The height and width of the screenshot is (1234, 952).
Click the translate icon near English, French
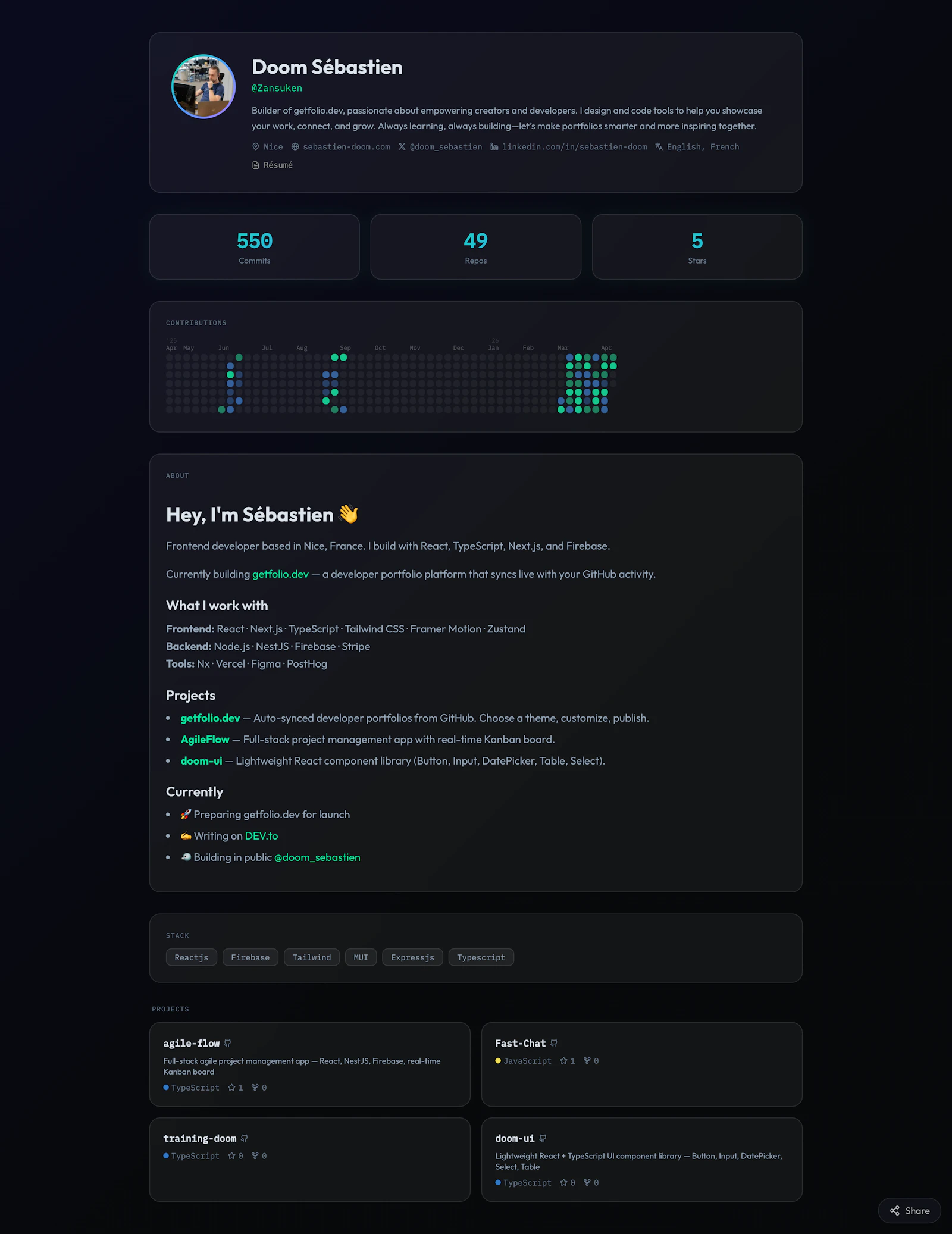[x=659, y=146]
